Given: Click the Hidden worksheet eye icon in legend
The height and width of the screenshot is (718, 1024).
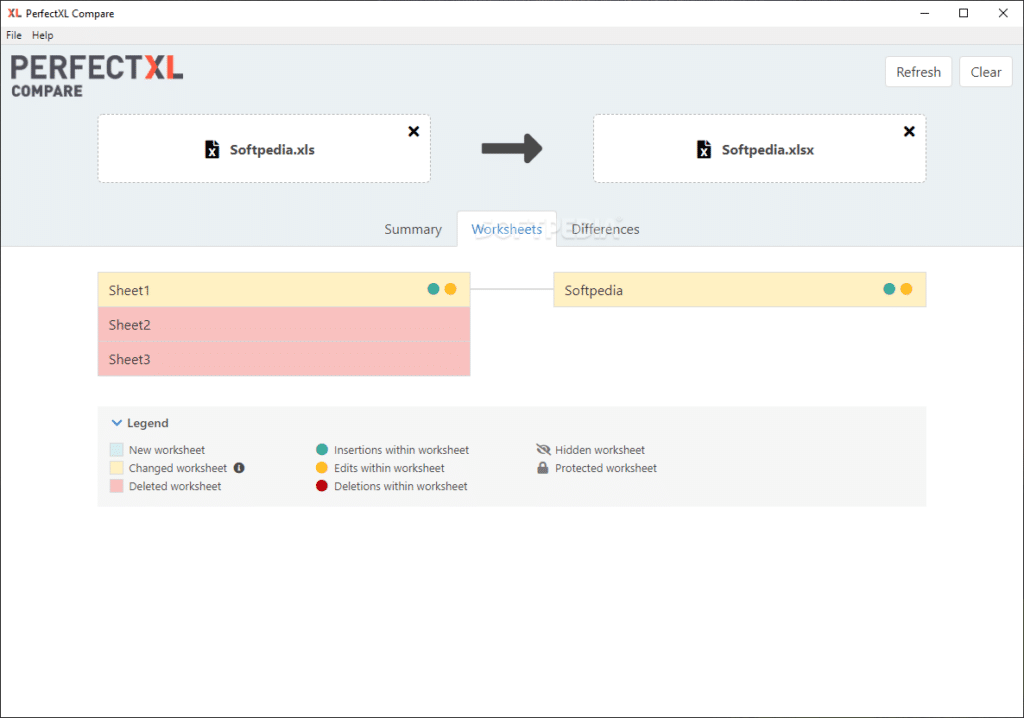Looking at the screenshot, I should click(543, 449).
